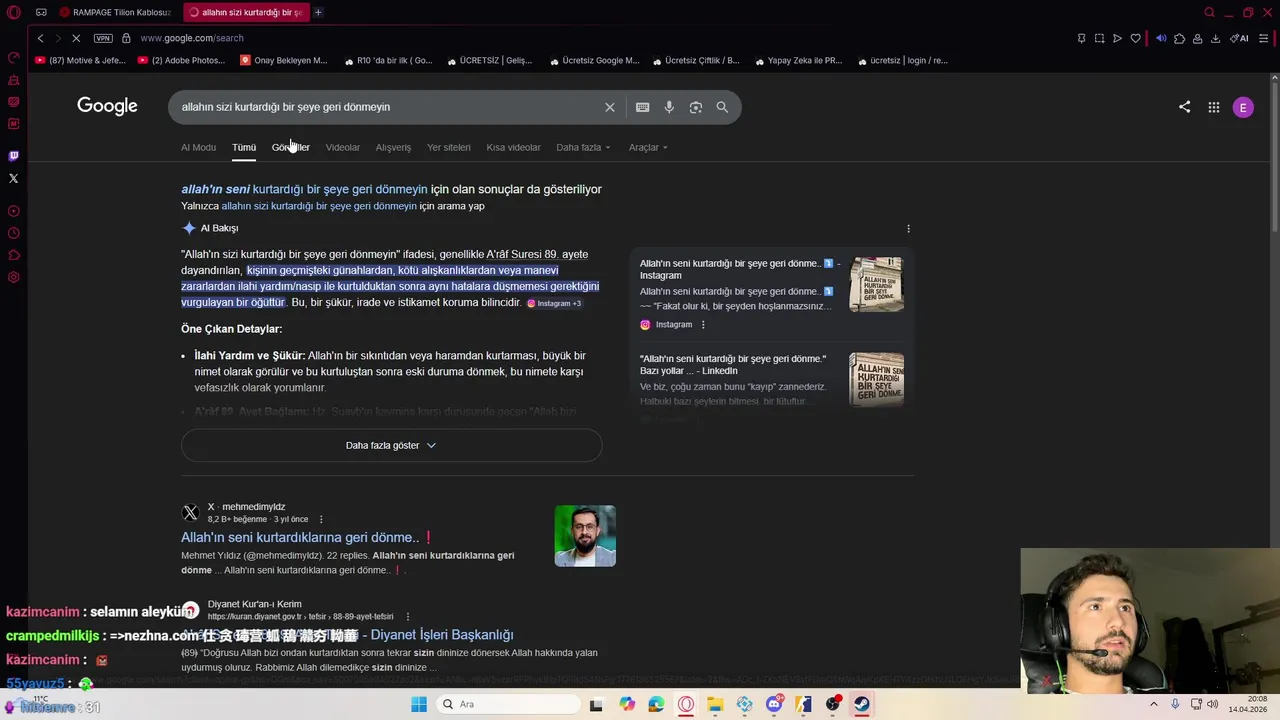Screen dimensions: 1280x720
Task: Select the Yer siteleri tab
Action: click(x=449, y=147)
